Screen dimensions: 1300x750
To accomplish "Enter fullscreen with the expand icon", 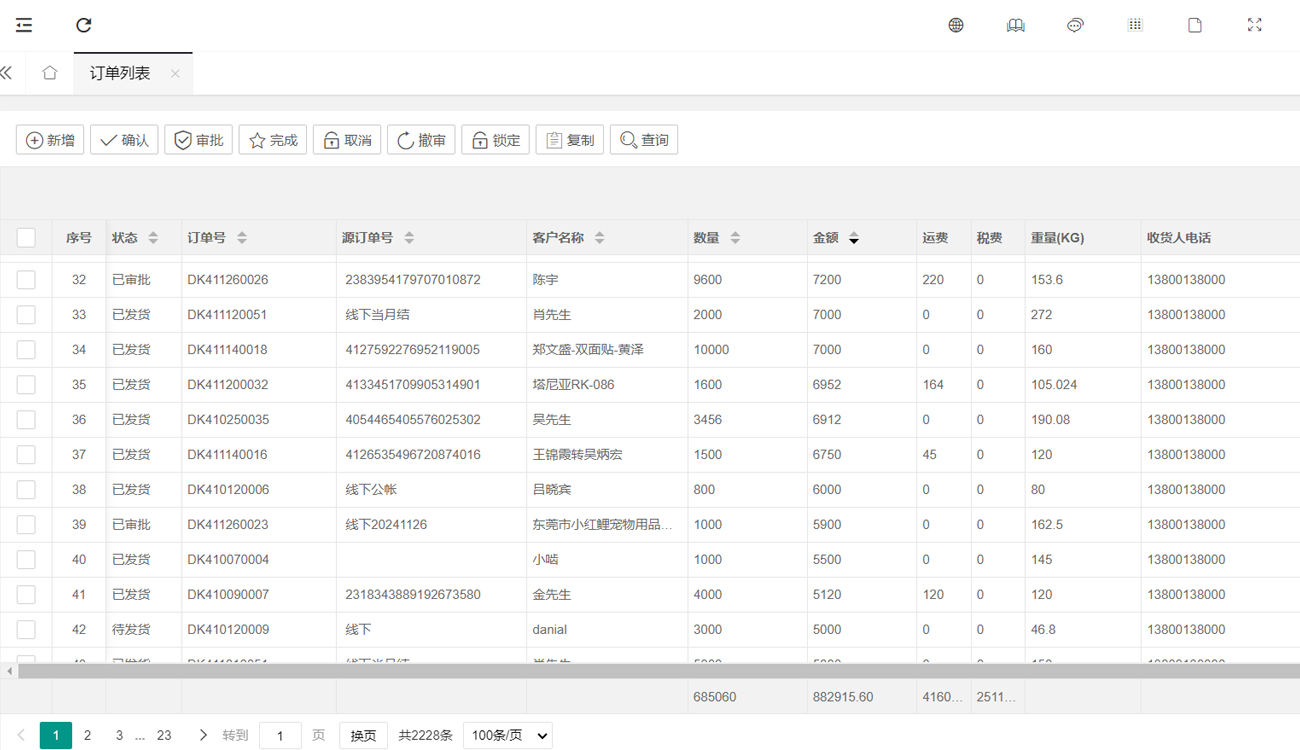I will click(x=1254, y=25).
